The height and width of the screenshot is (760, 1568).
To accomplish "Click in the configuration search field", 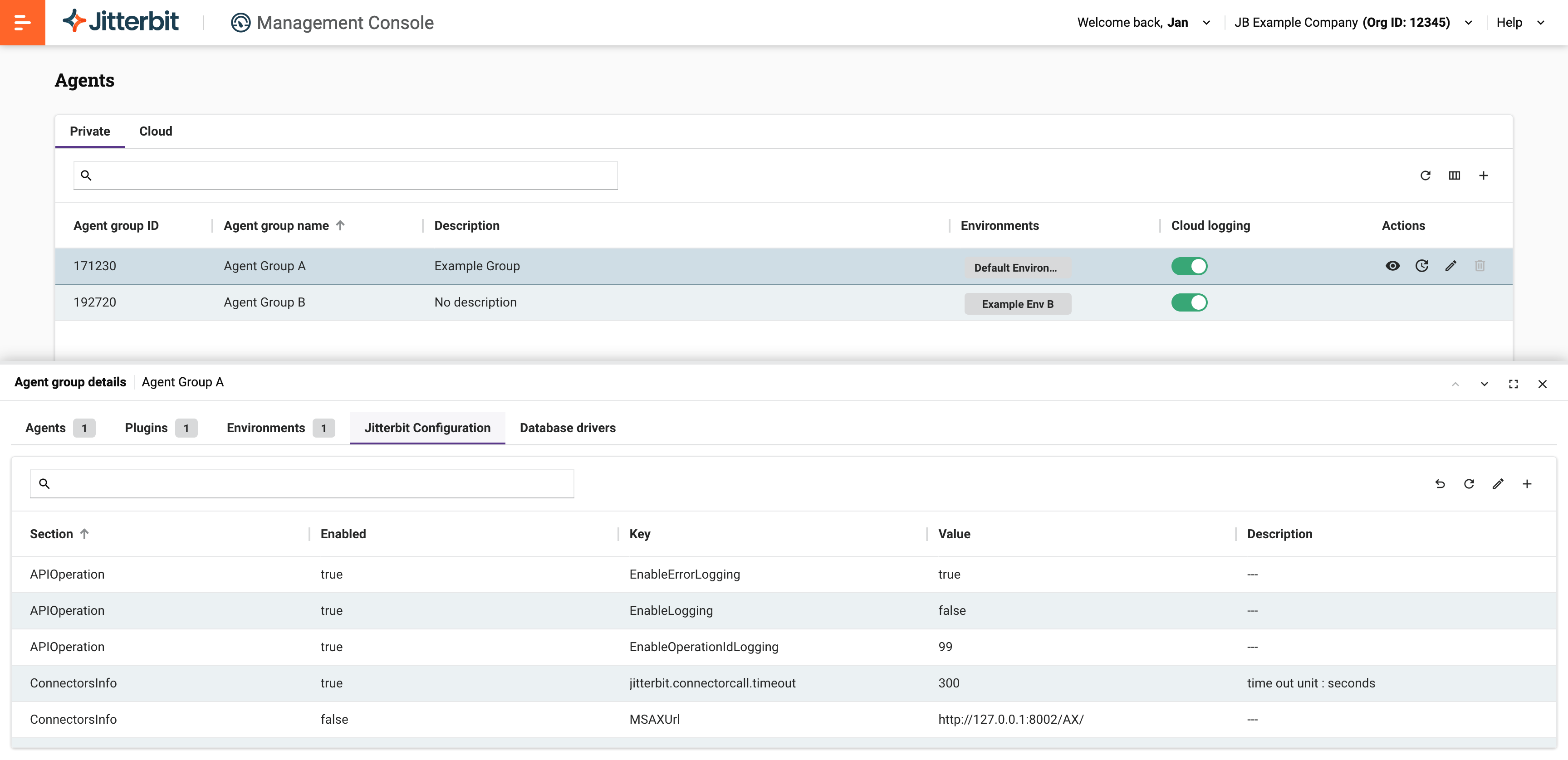I will (x=302, y=484).
